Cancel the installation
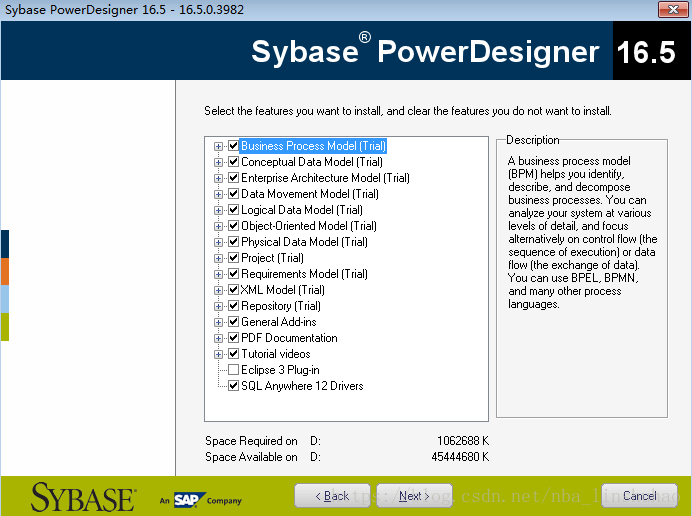Screen dimensions: 692x516 point(639,496)
